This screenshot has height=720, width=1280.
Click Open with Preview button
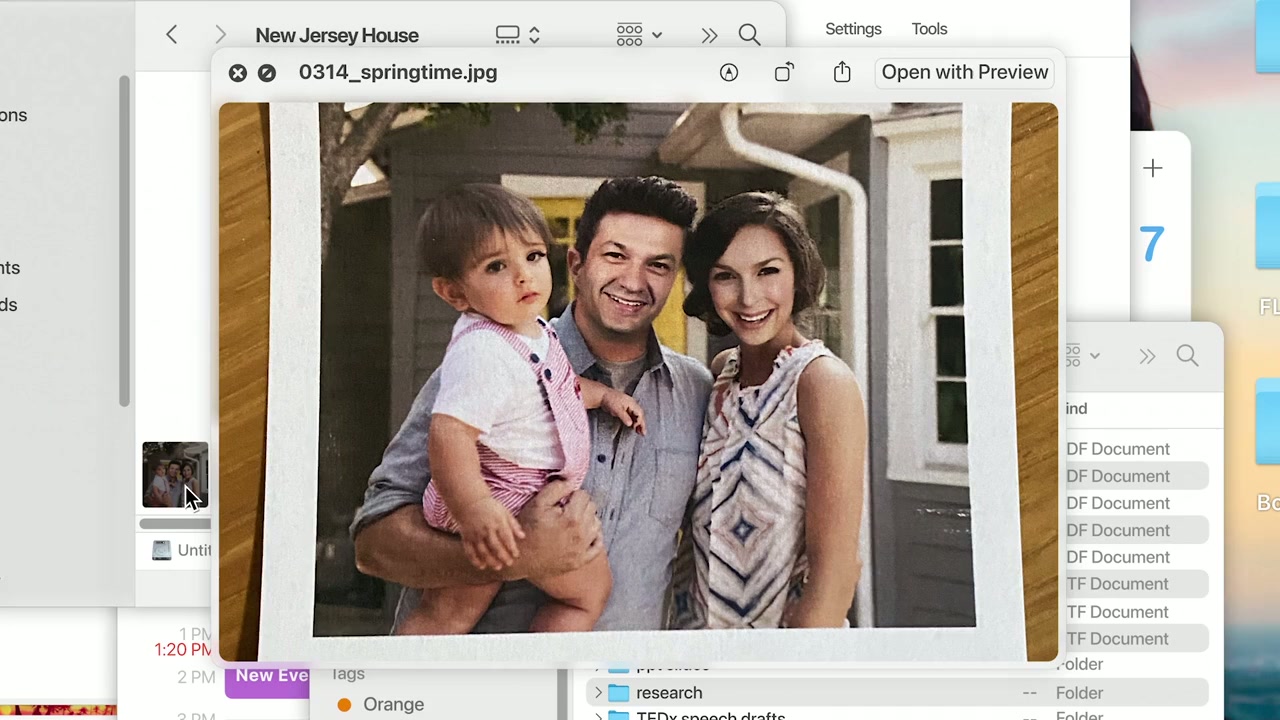(964, 72)
